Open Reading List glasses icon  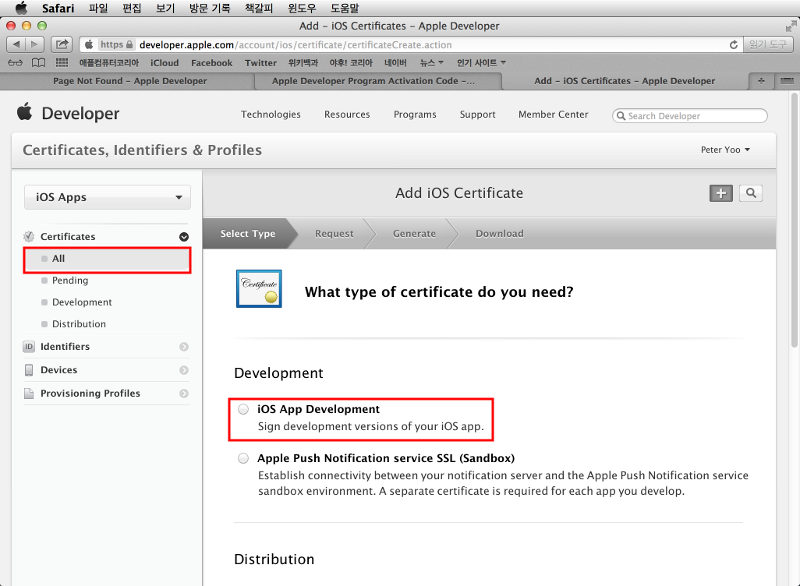tap(15, 63)
